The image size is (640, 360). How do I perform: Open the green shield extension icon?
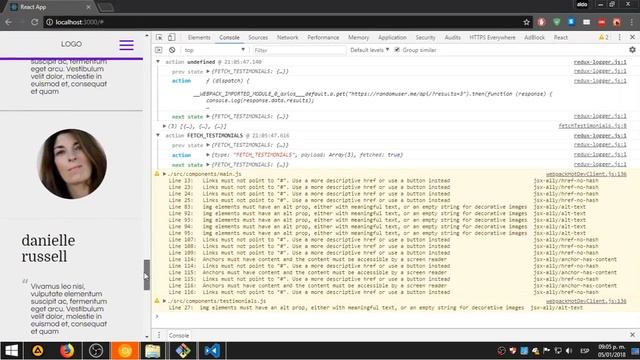[x=556, y=22]
